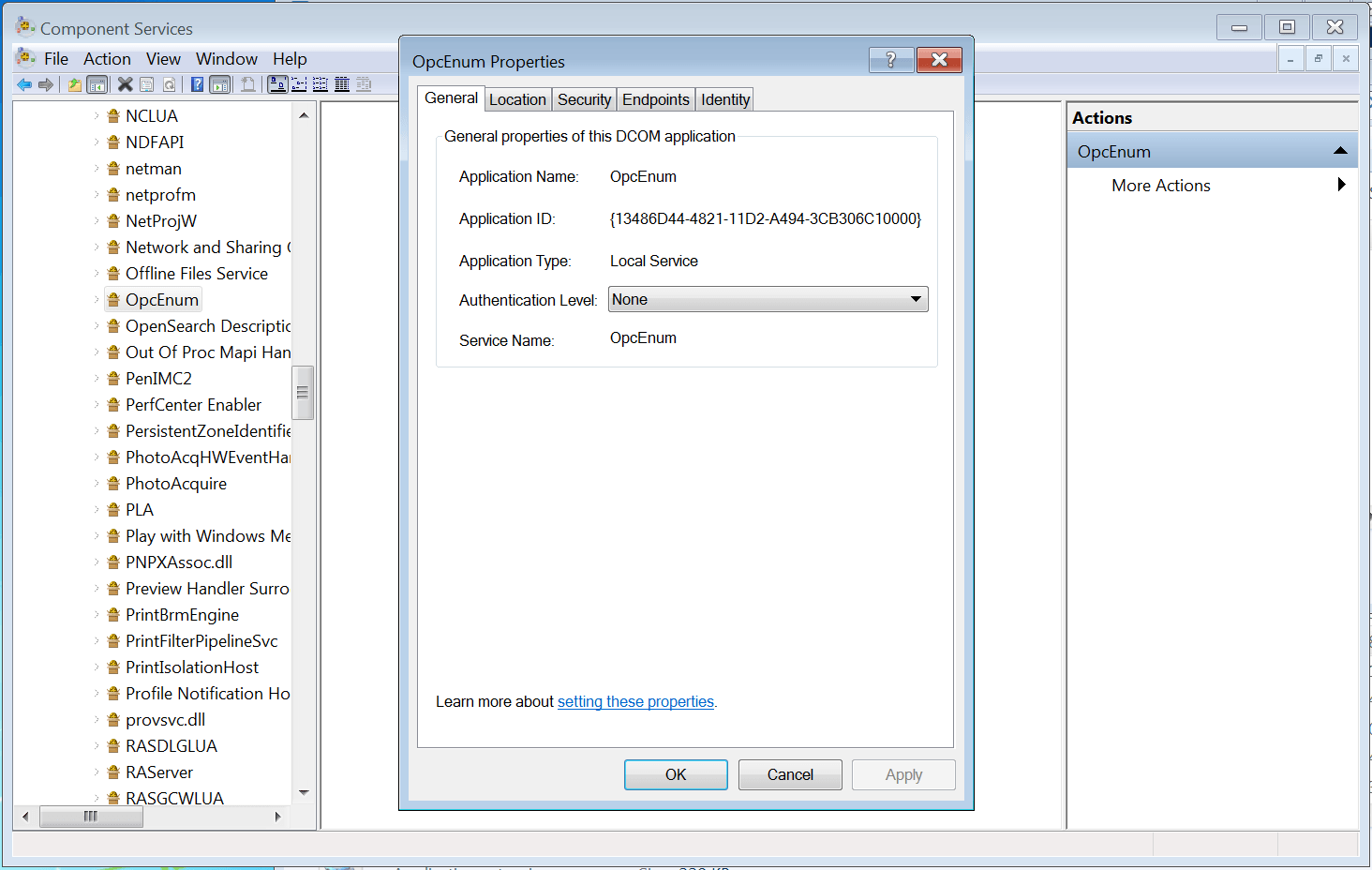1372x870 pixels.
Task: Click the Delete X toolbar icon
Action: [x=125, y=85]
